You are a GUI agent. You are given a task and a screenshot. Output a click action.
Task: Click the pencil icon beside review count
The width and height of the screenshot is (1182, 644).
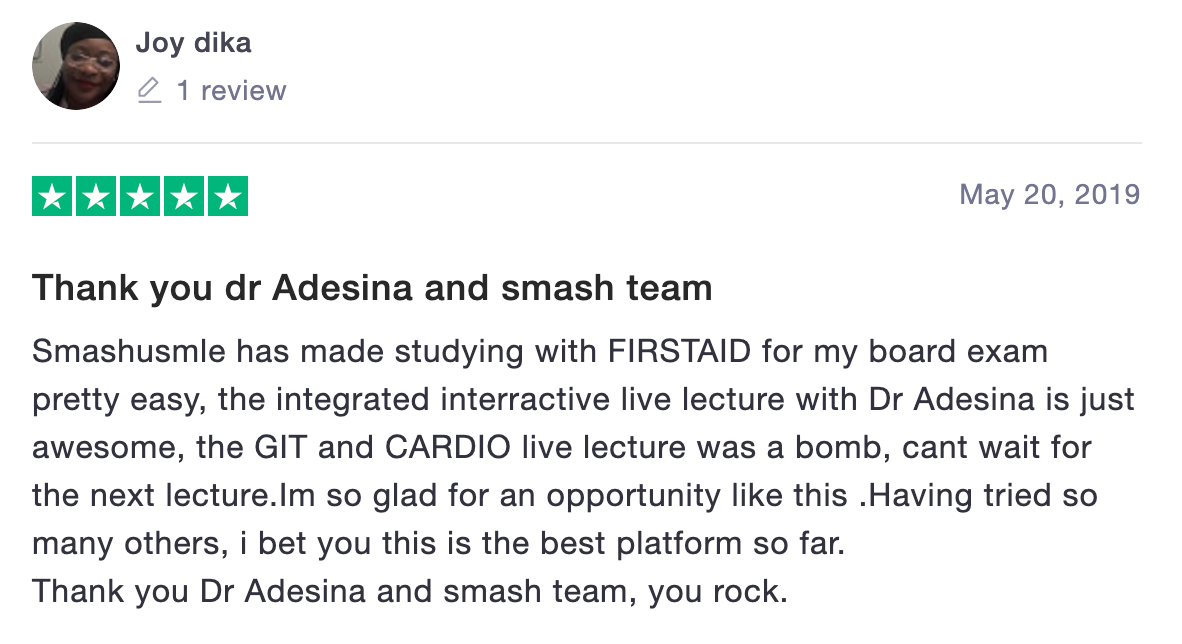pos(149,90)
